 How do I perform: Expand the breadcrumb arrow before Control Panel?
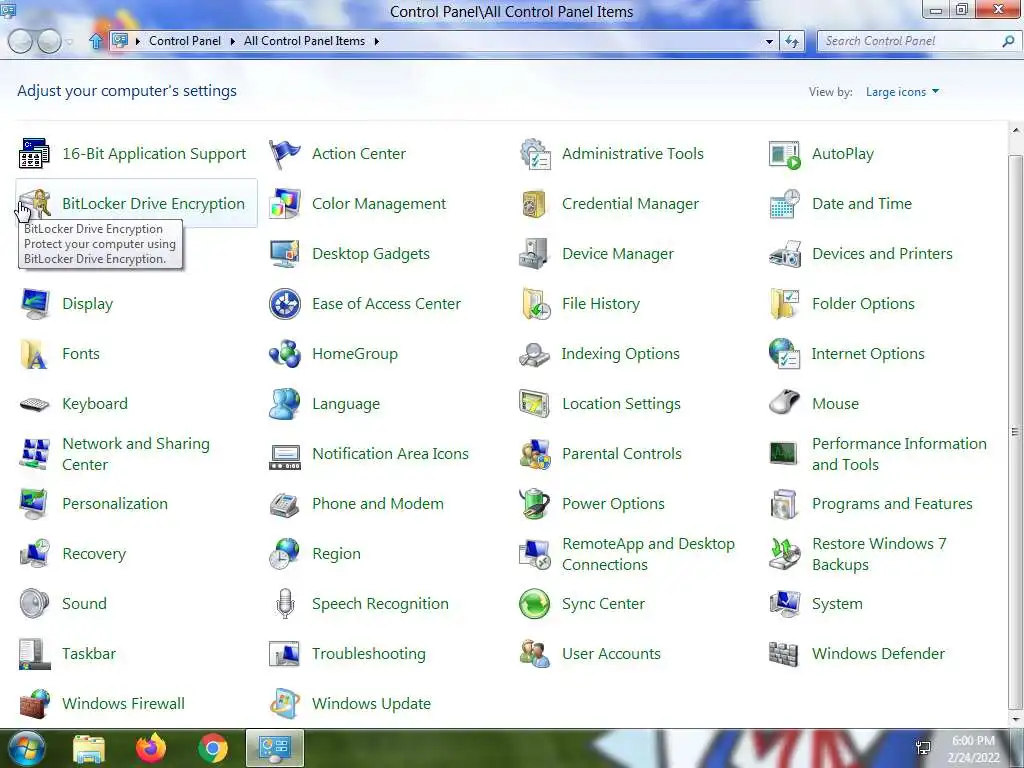pos(138,41)
